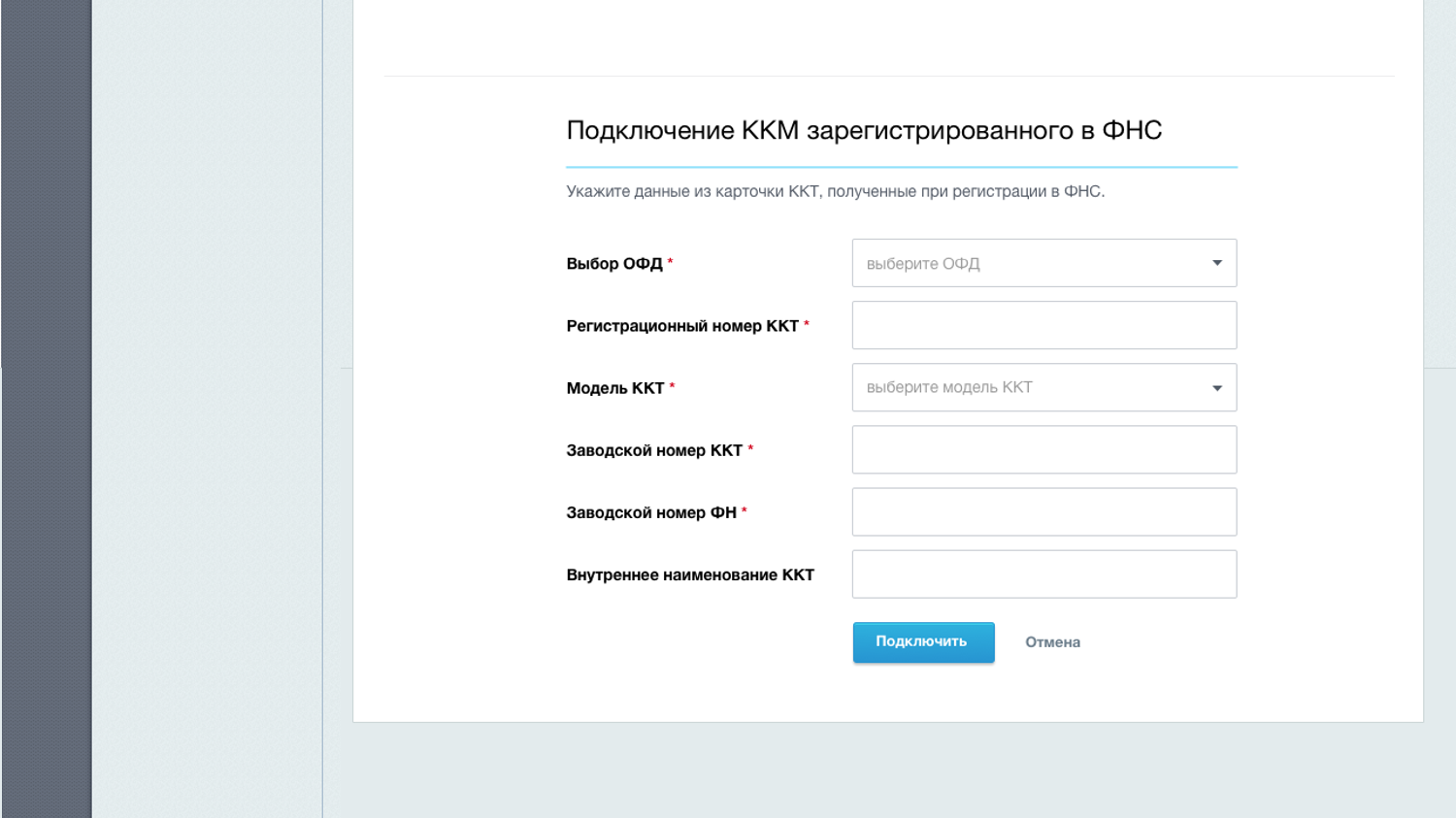Click the Внутреннее наименование ККТ label

click(x=690, y=575)
